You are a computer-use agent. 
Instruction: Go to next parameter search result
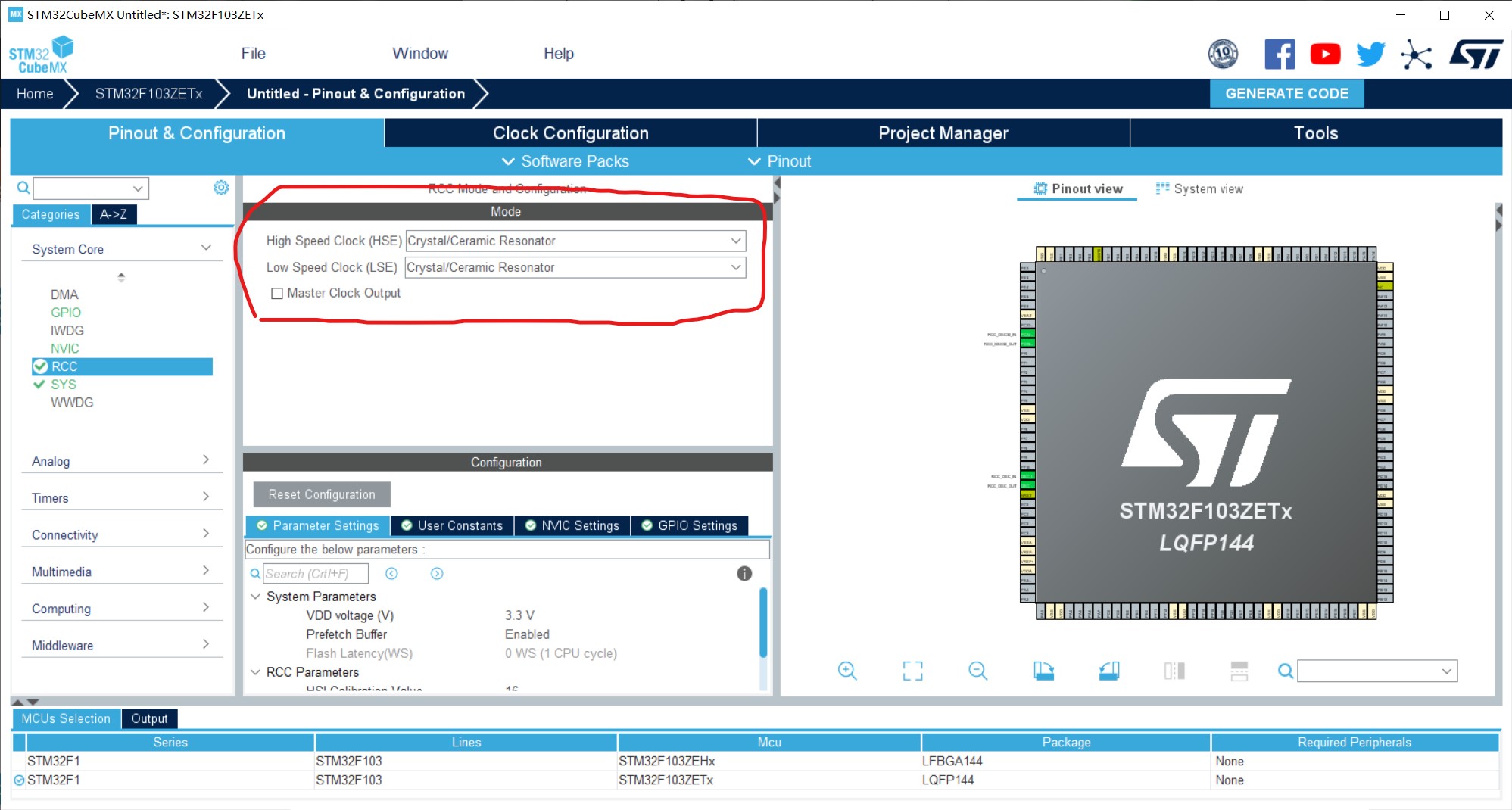coord(437,574)
